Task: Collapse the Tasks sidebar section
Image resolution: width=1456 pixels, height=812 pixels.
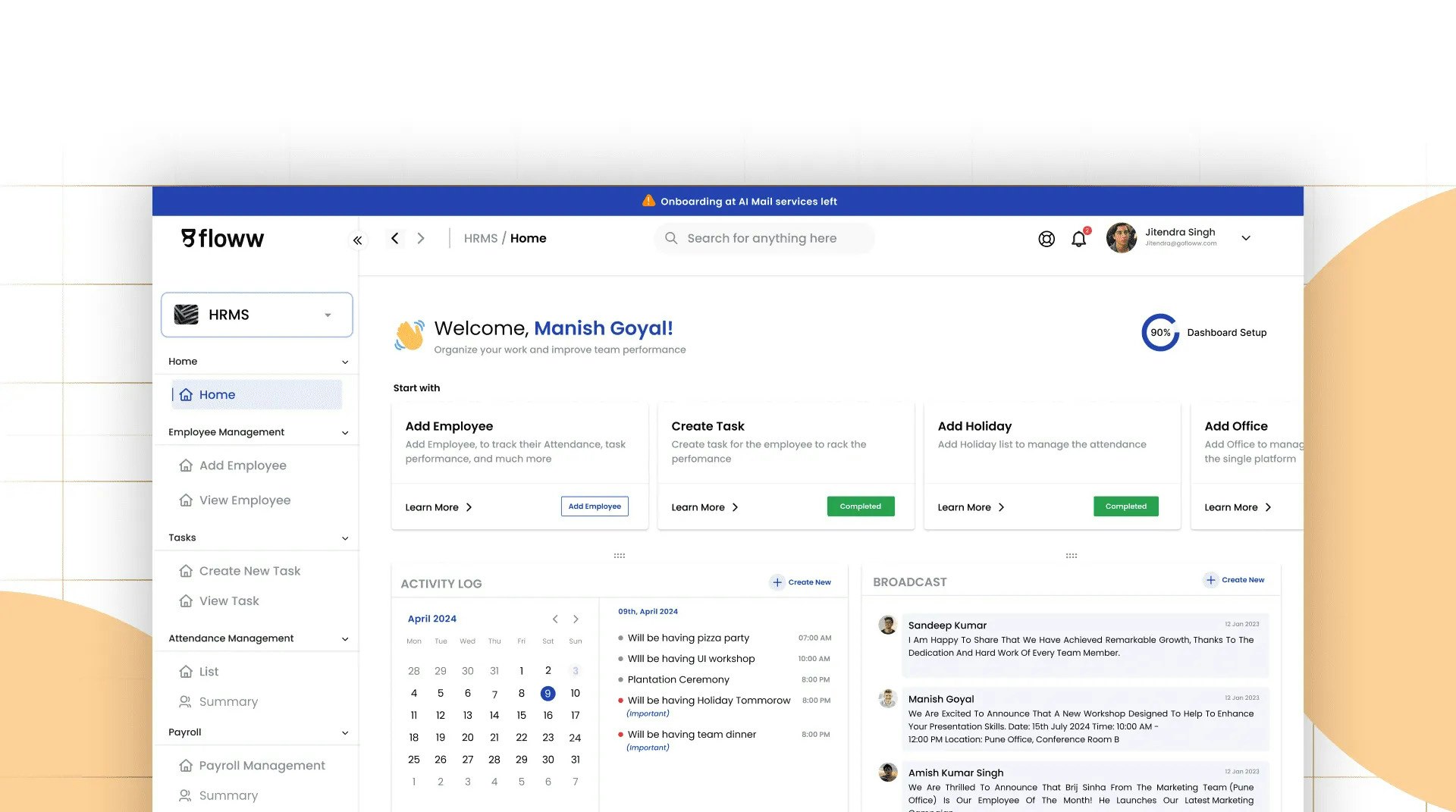Action: tap(345, 538)
